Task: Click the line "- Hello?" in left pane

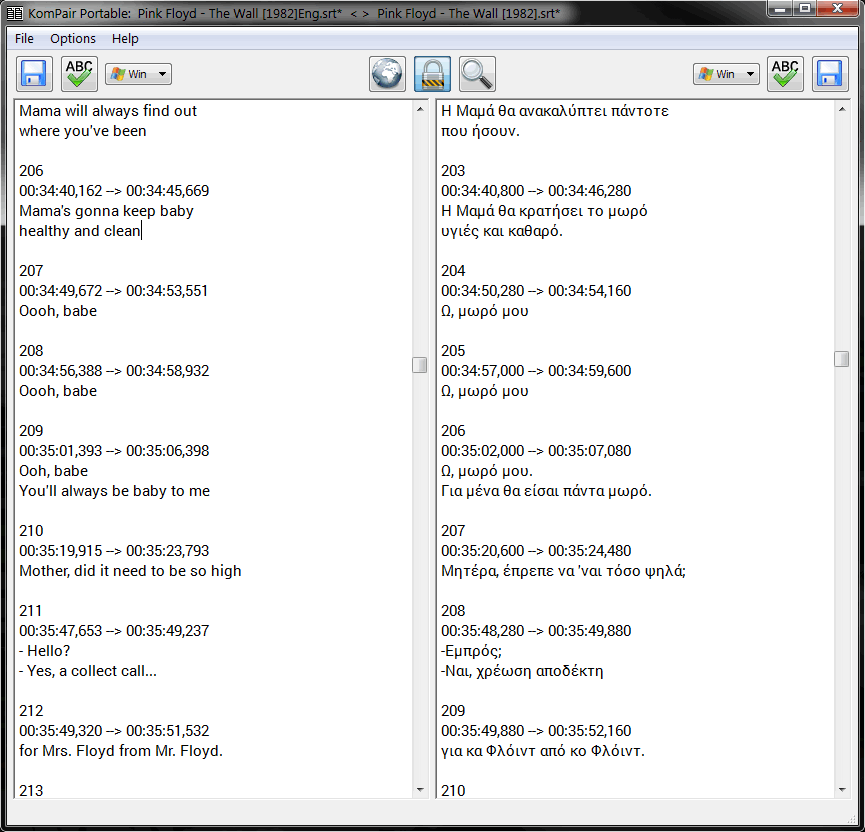Action: click(45, 651)
